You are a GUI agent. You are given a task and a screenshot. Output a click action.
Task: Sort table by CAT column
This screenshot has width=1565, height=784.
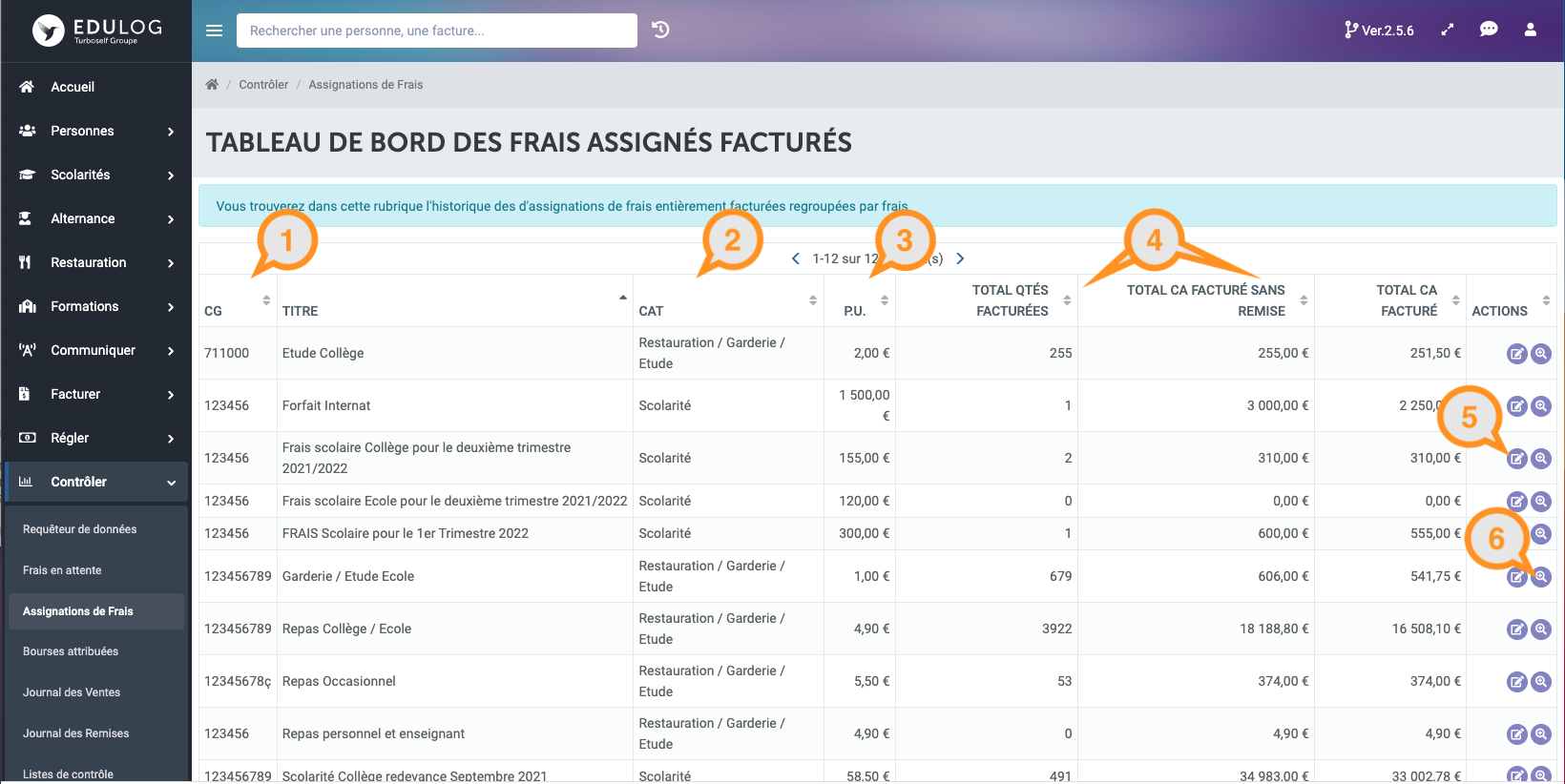pos(728,301)
